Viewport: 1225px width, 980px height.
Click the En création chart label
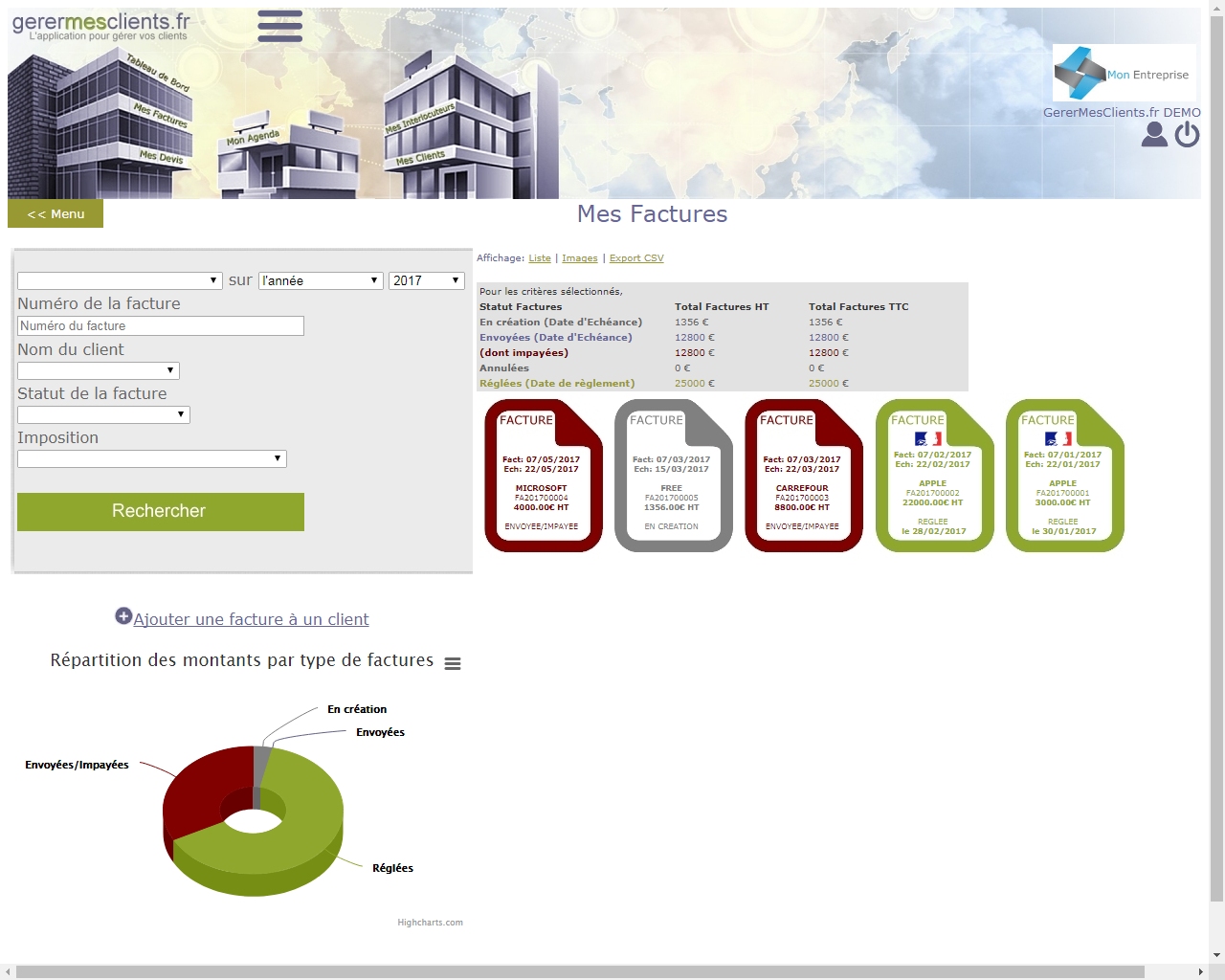pyautogui.click(x=357, y=709)
